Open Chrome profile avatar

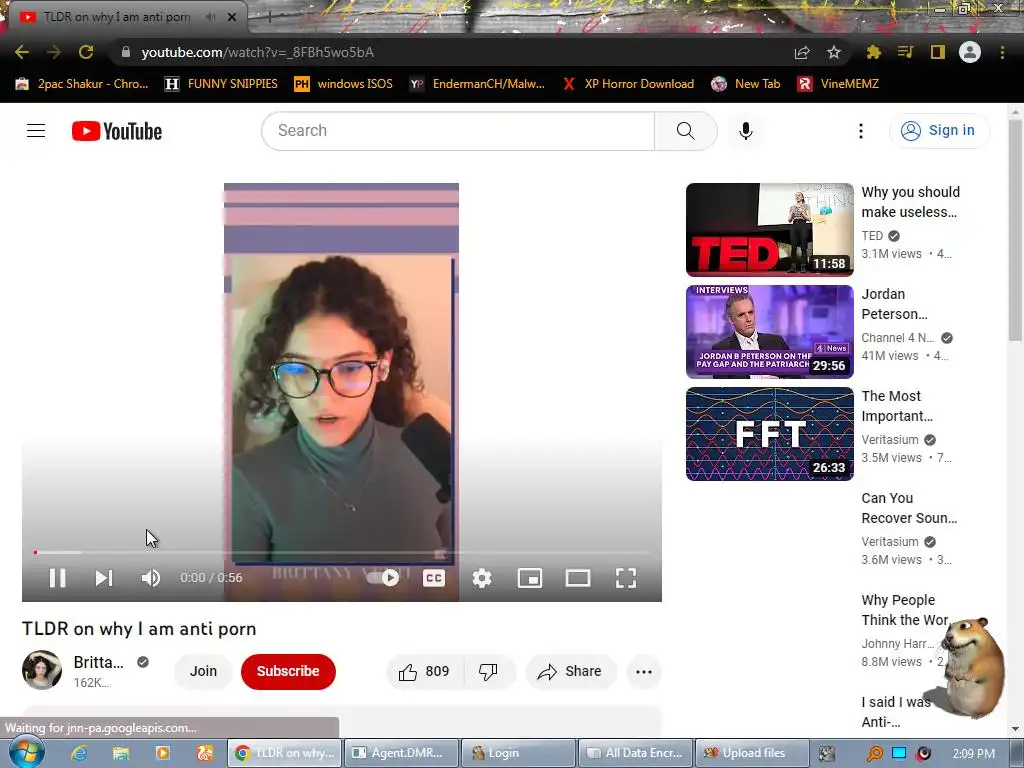(970, 52)
